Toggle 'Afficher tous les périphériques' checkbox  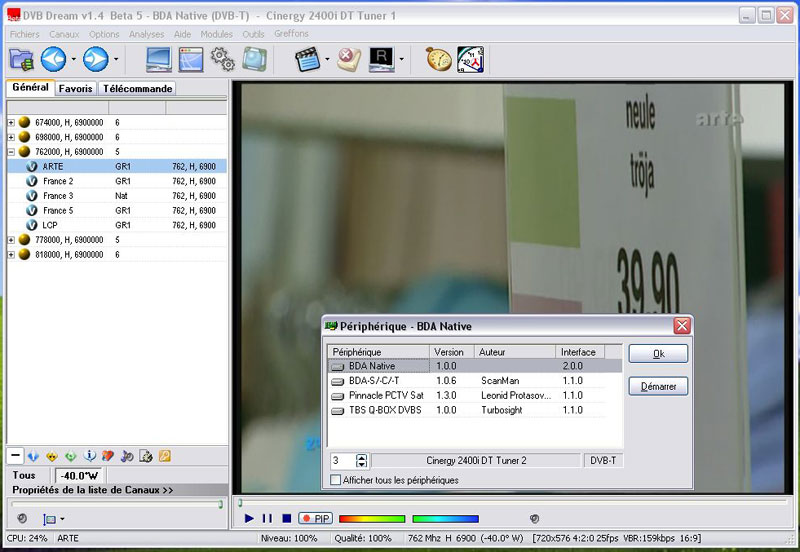tap(336, 480)
